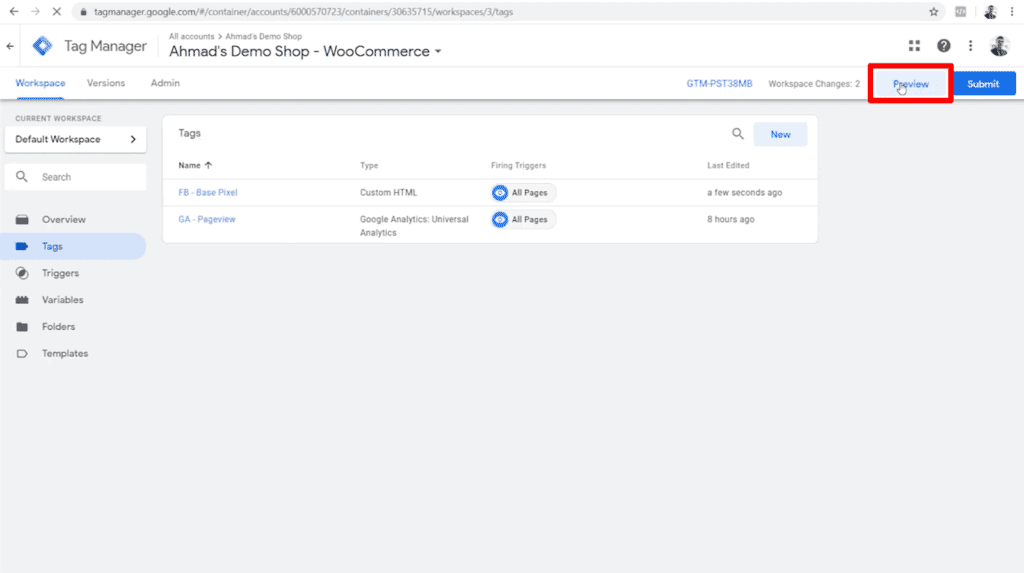Switch to the Admin tab
The height and width of the screenshot is (573, 1024).
[x=165, y=83]
